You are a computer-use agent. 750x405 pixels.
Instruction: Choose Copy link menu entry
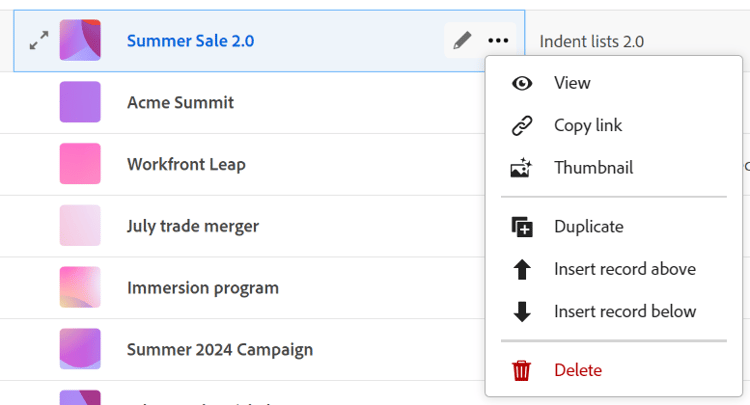[588, 126]
